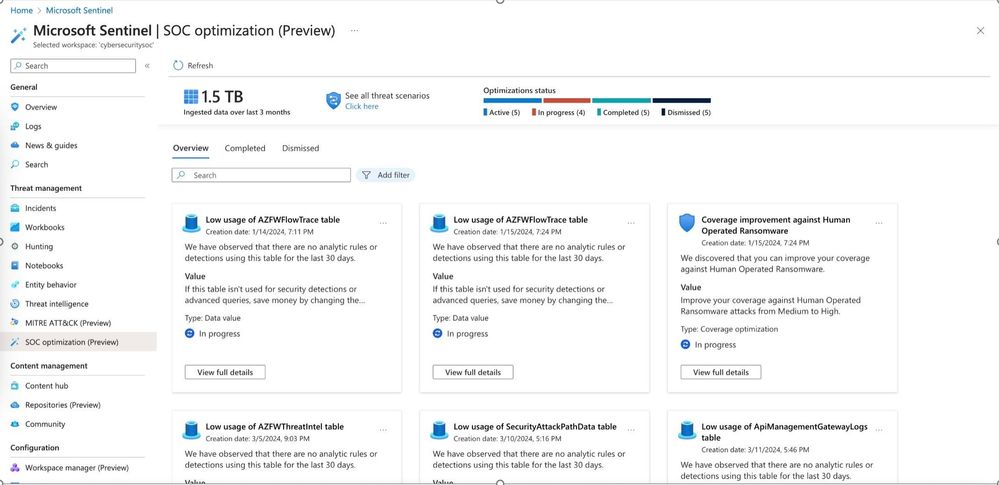Click the Refresh toolbar button
The width and height of the screenshot is (999, 485).
pyautogui.click(x=193, y=66)
